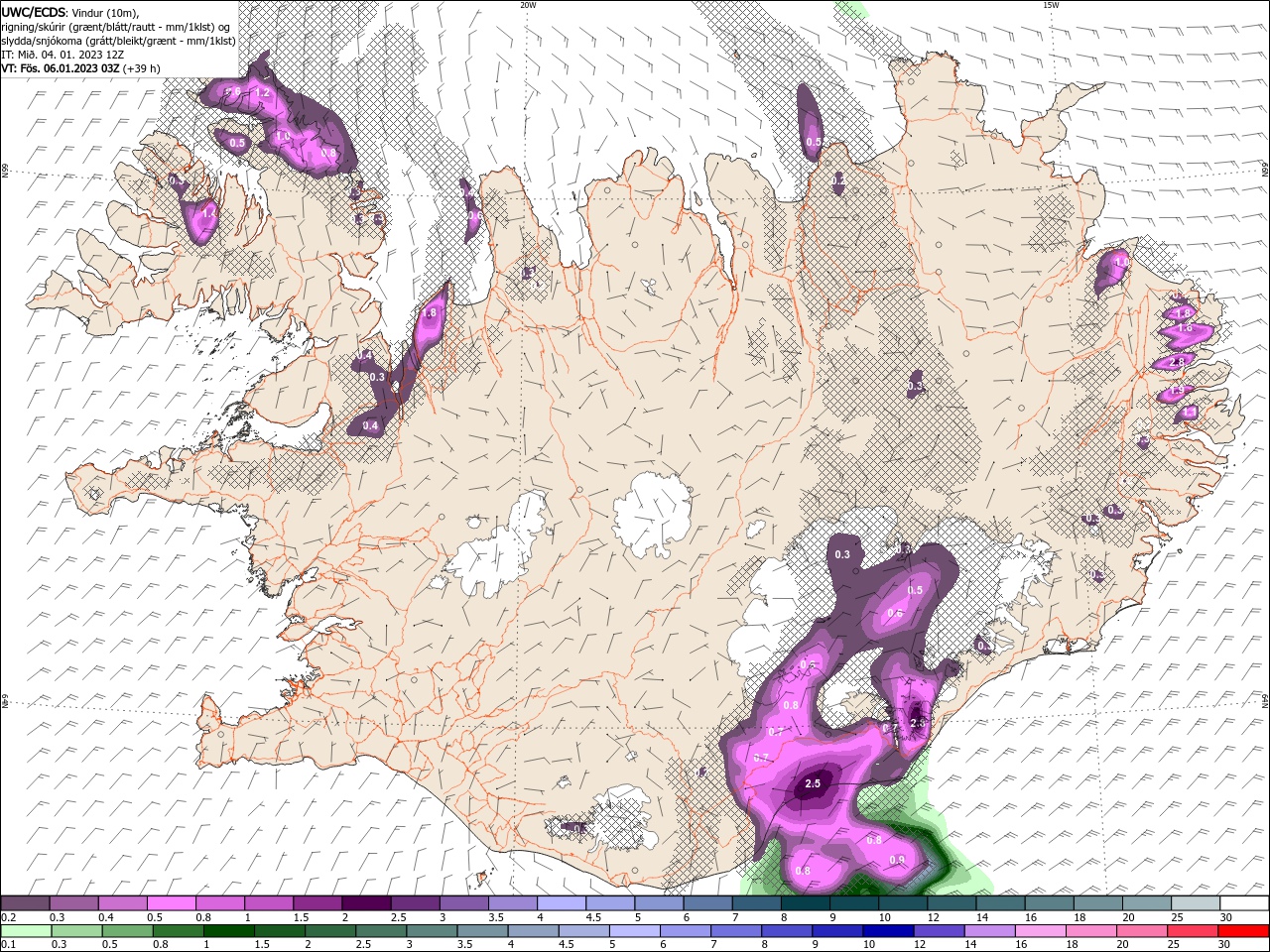This screenshot has height=952, width=1270.
Task: Click the bright pink swatch between 0.5 and 0.8, top row
Action: 172,903
